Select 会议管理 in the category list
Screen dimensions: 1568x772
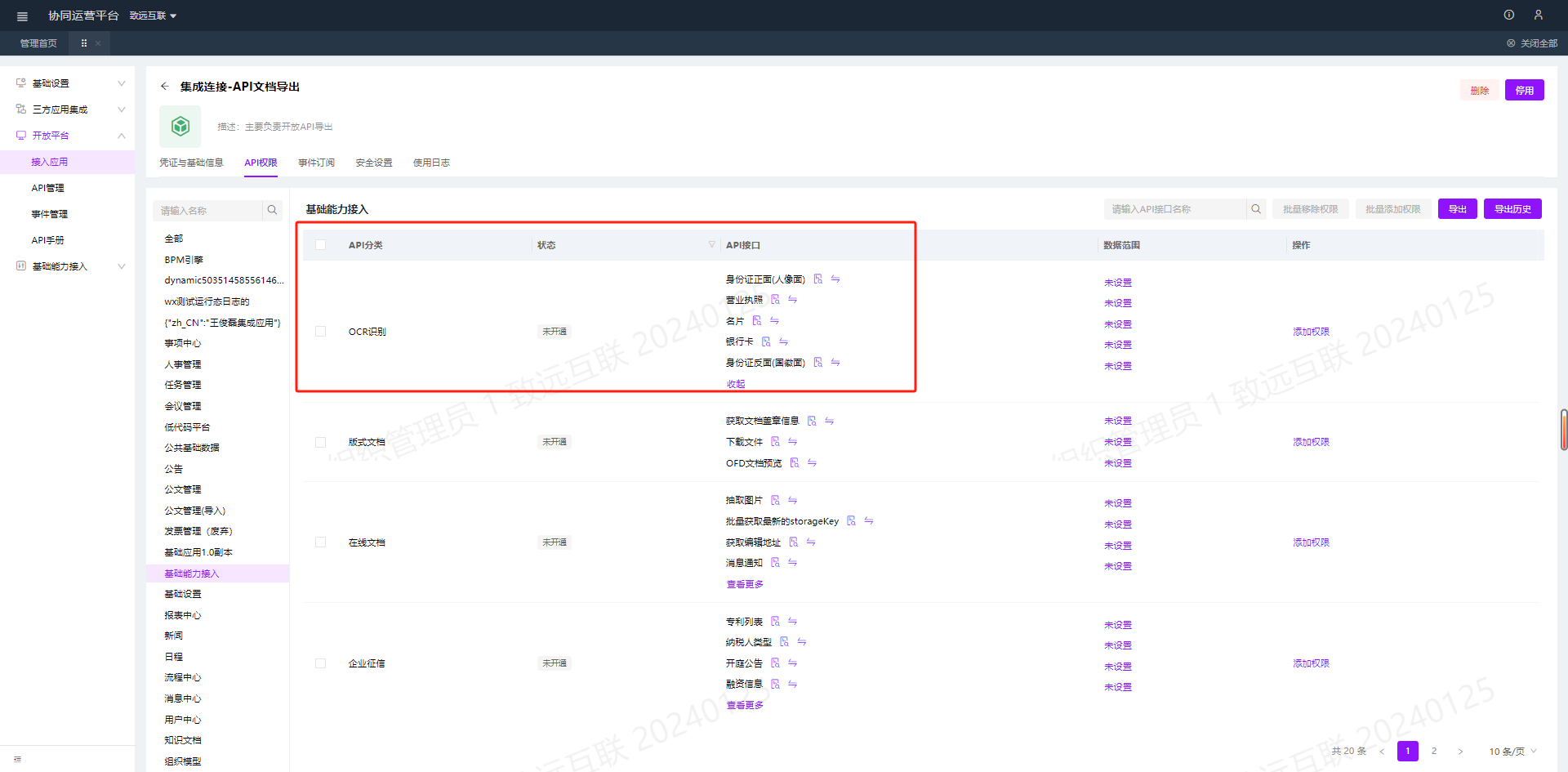183,406
